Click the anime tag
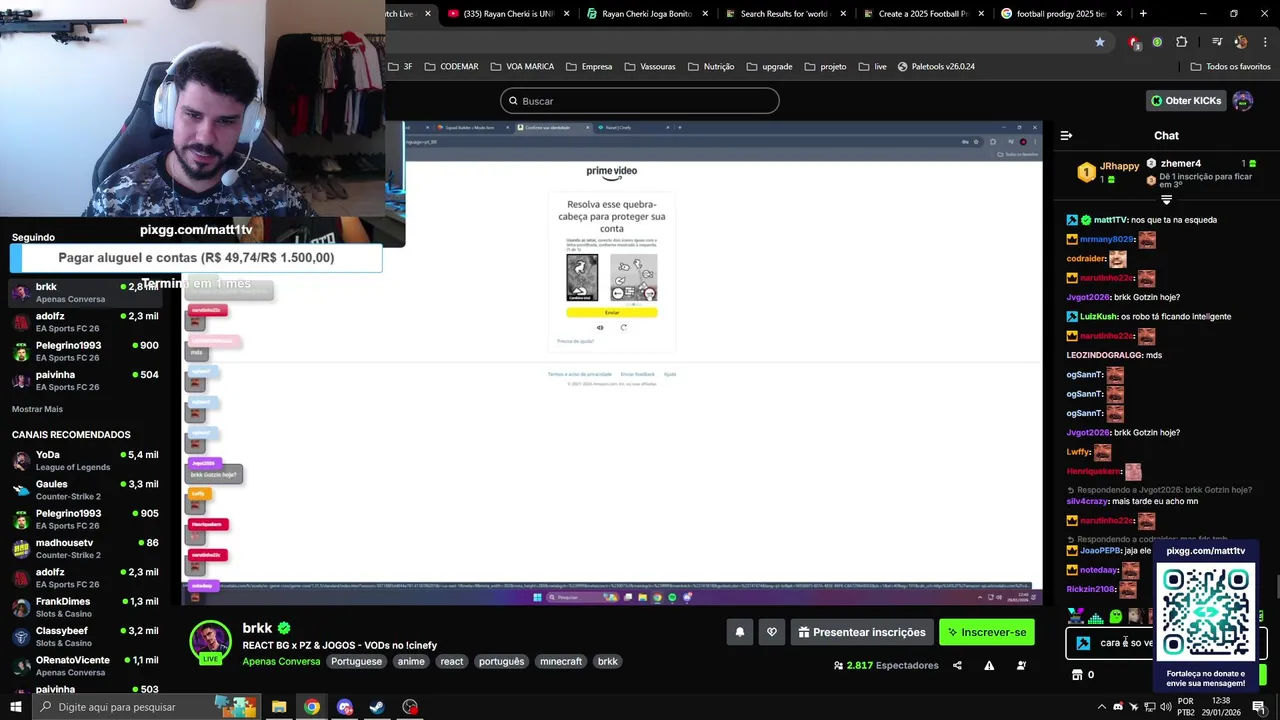Image resolution: width=1280 pixels, height=720 pixels. [411, 661]
